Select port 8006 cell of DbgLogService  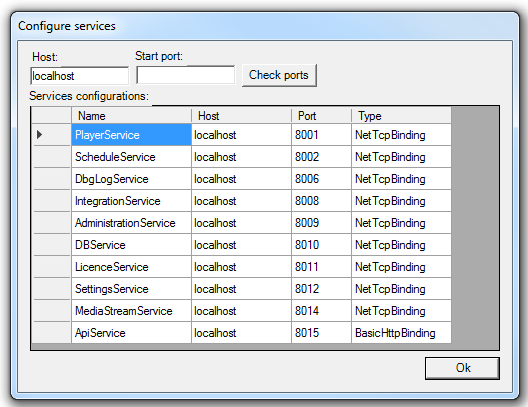click(321, 179)
